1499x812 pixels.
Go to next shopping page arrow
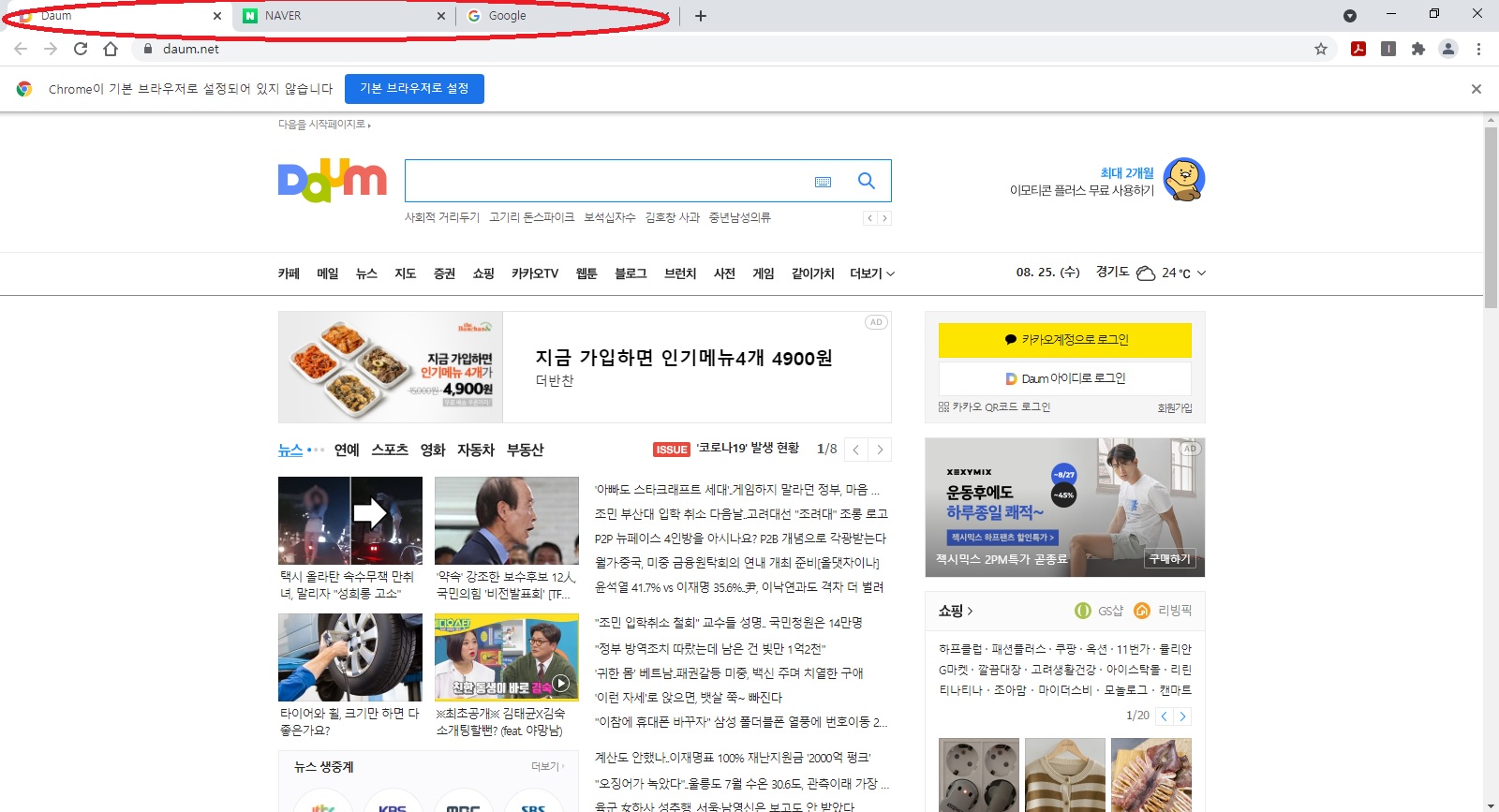(x=1183, y=716)
